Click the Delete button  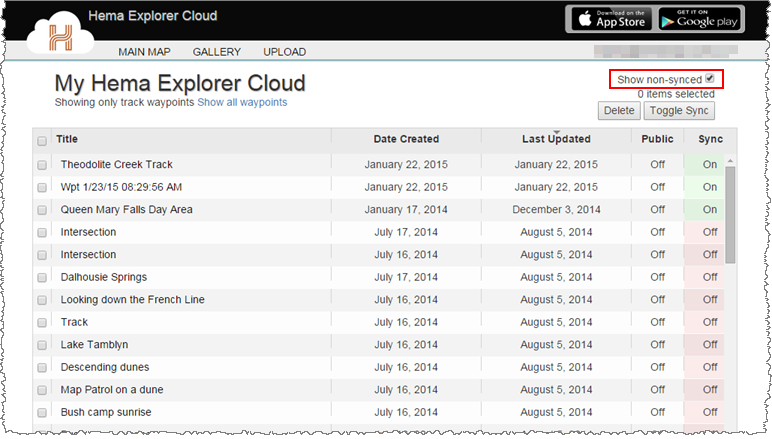tap(619, 111)
